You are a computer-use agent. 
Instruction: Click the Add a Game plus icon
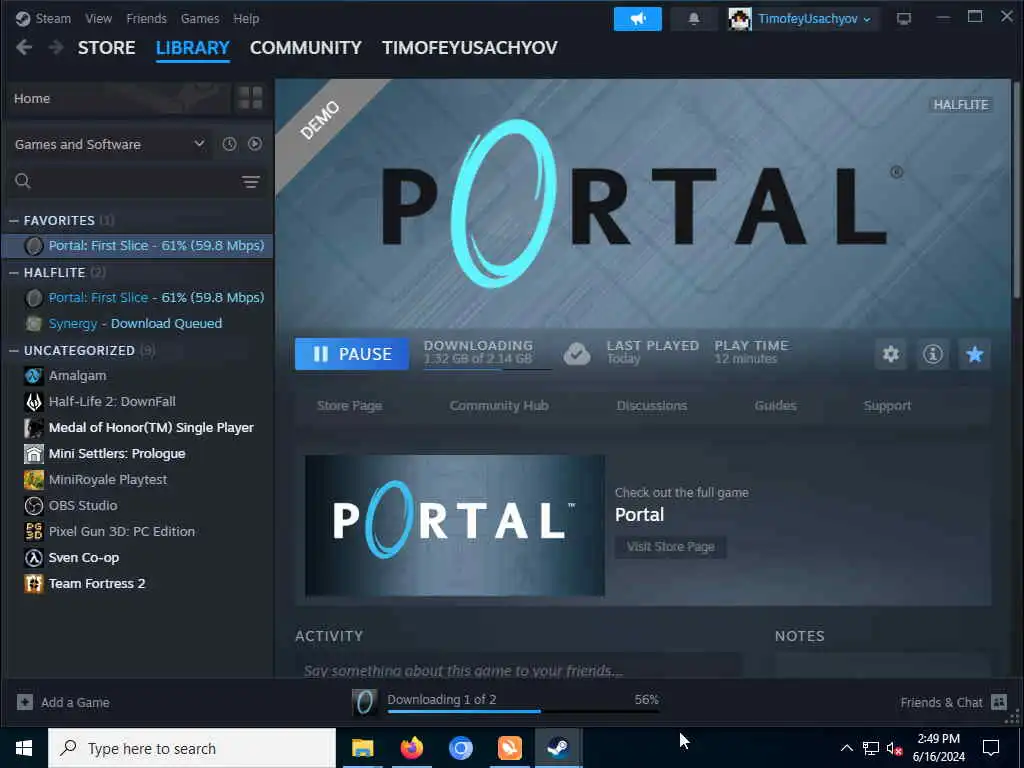point(25,702)
